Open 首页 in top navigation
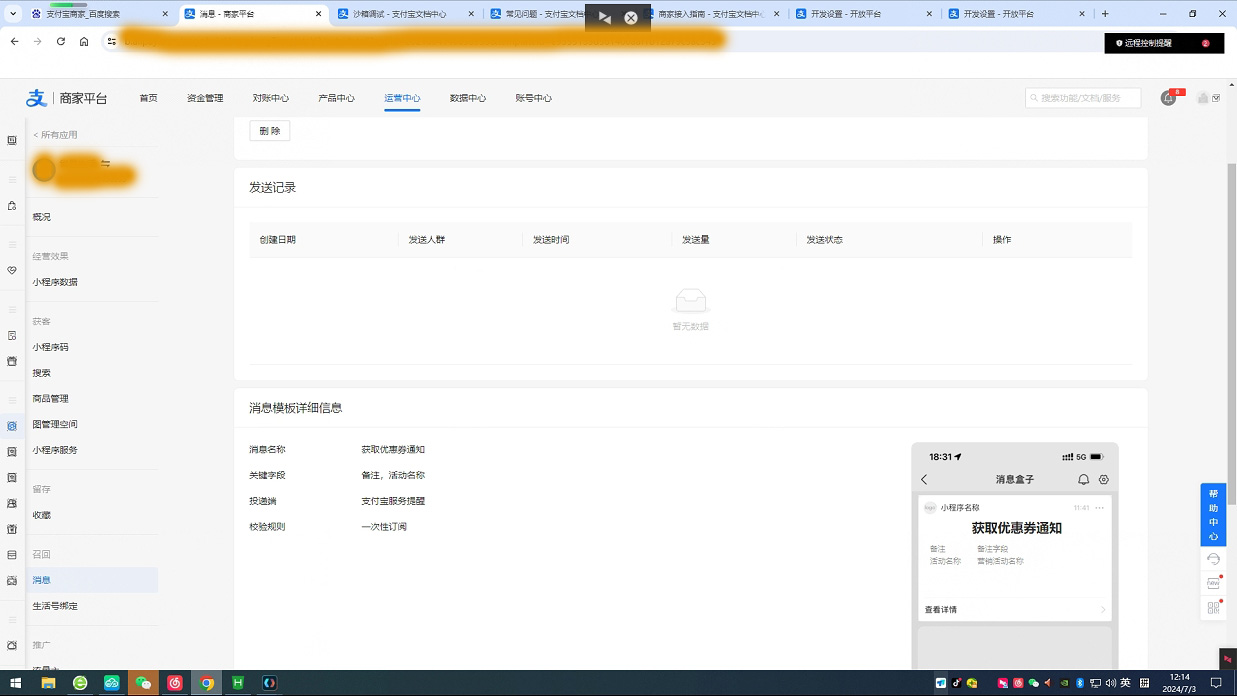Viewport: 1237px width, 696px height. [x=148, y=98]
